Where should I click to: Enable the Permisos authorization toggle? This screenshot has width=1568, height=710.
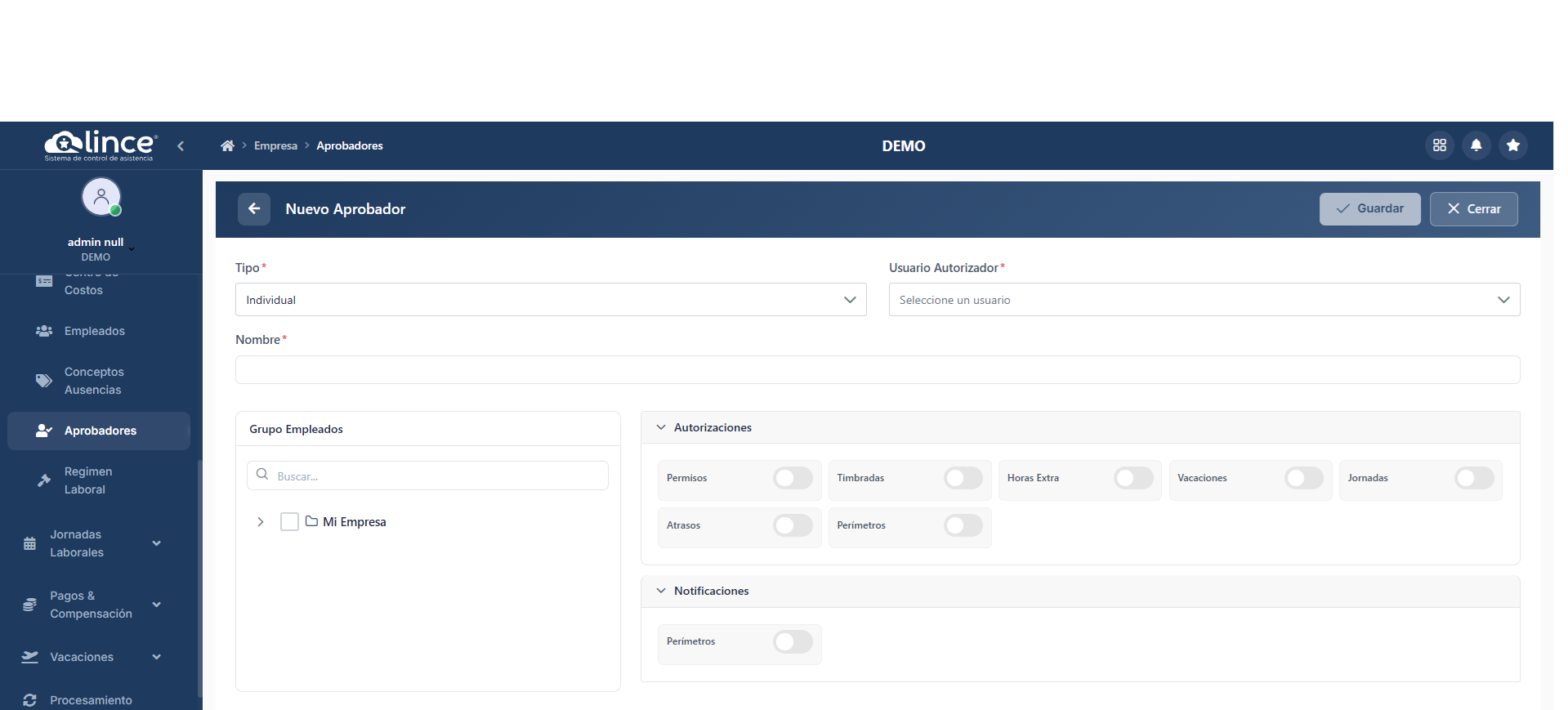pos(792,478)
